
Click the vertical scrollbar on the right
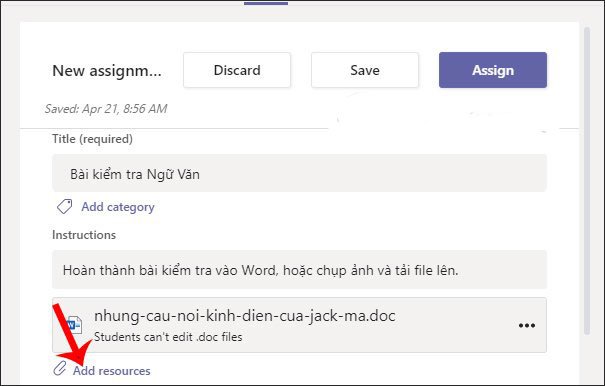tap(587, 181)
